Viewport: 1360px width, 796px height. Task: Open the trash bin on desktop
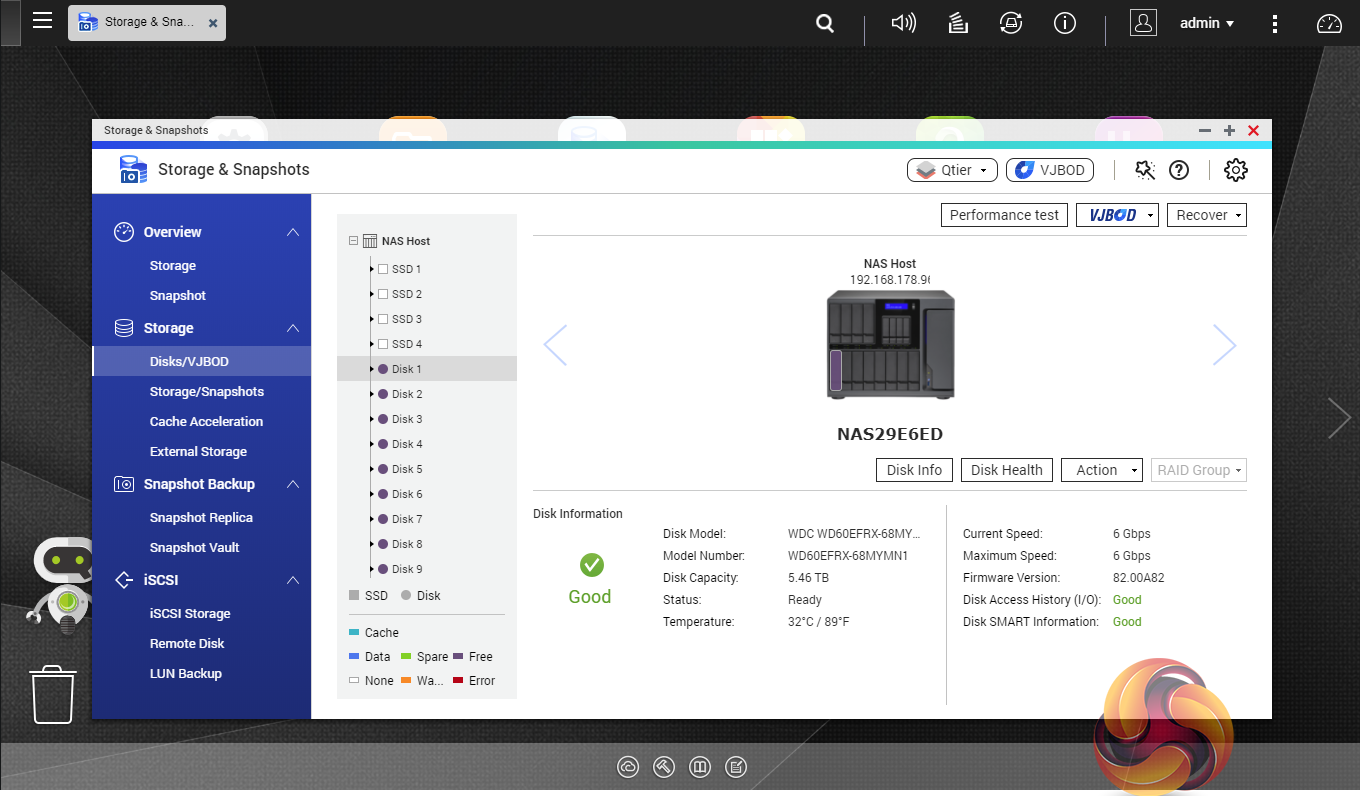[x=53, y=694]
